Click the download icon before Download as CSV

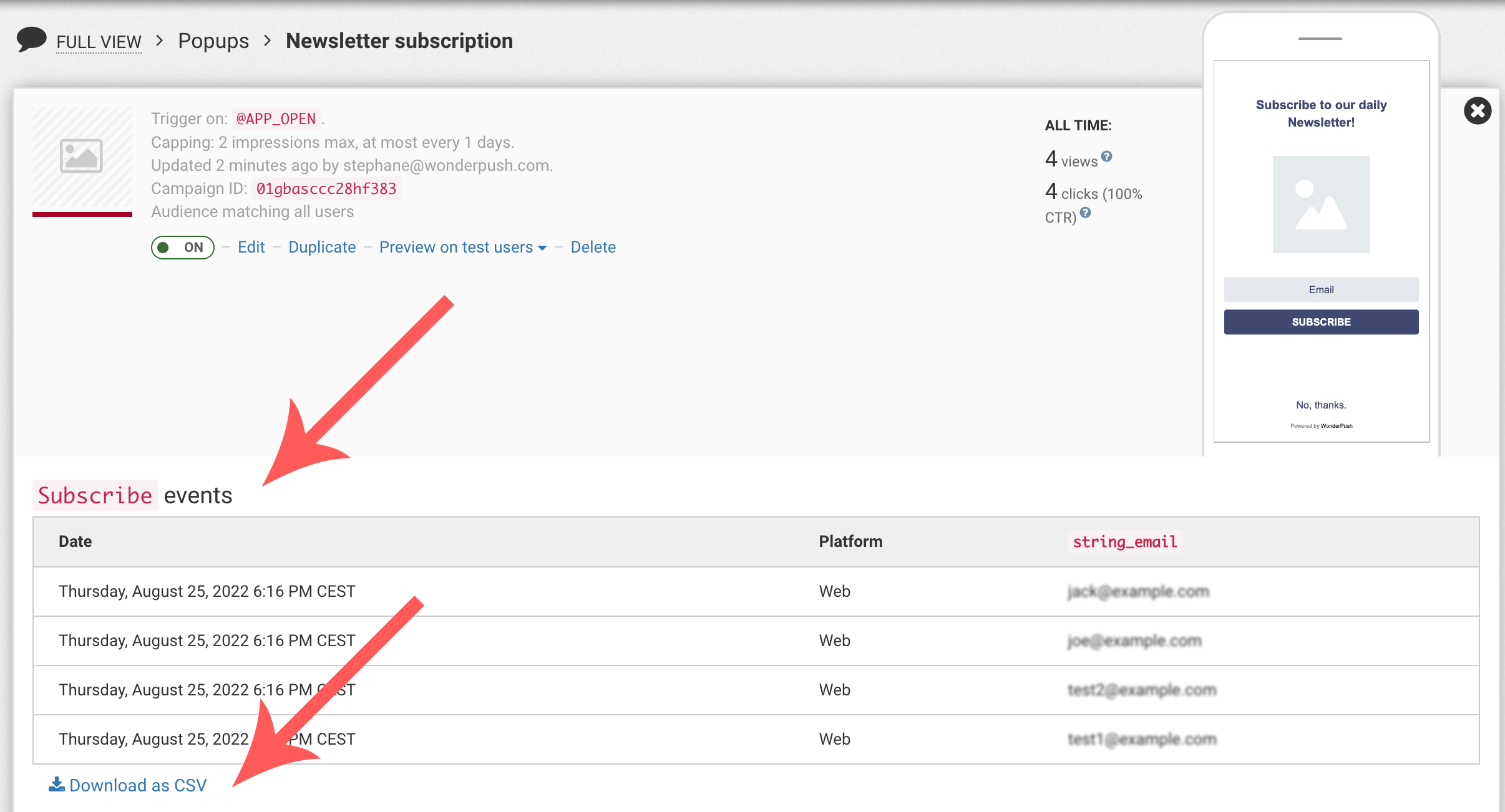56,785
